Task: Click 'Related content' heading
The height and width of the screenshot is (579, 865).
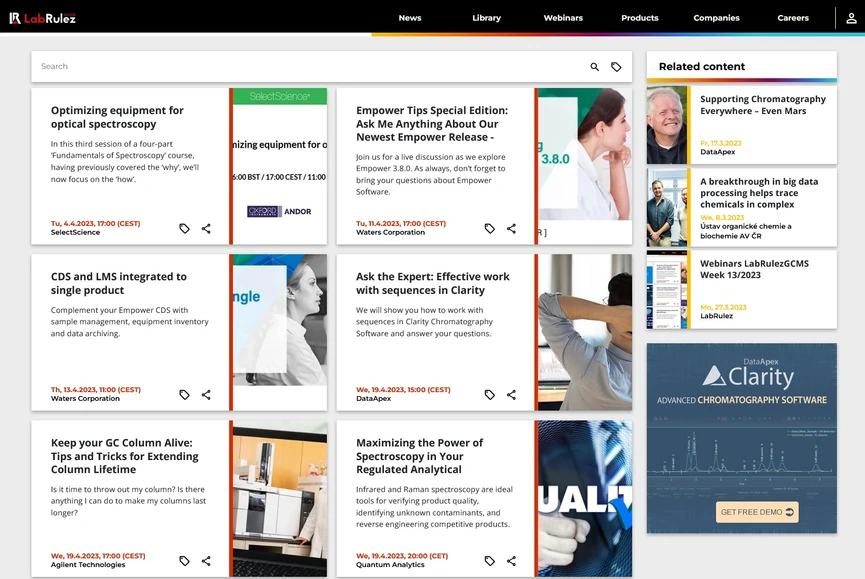Action: [x=702, y=66]
